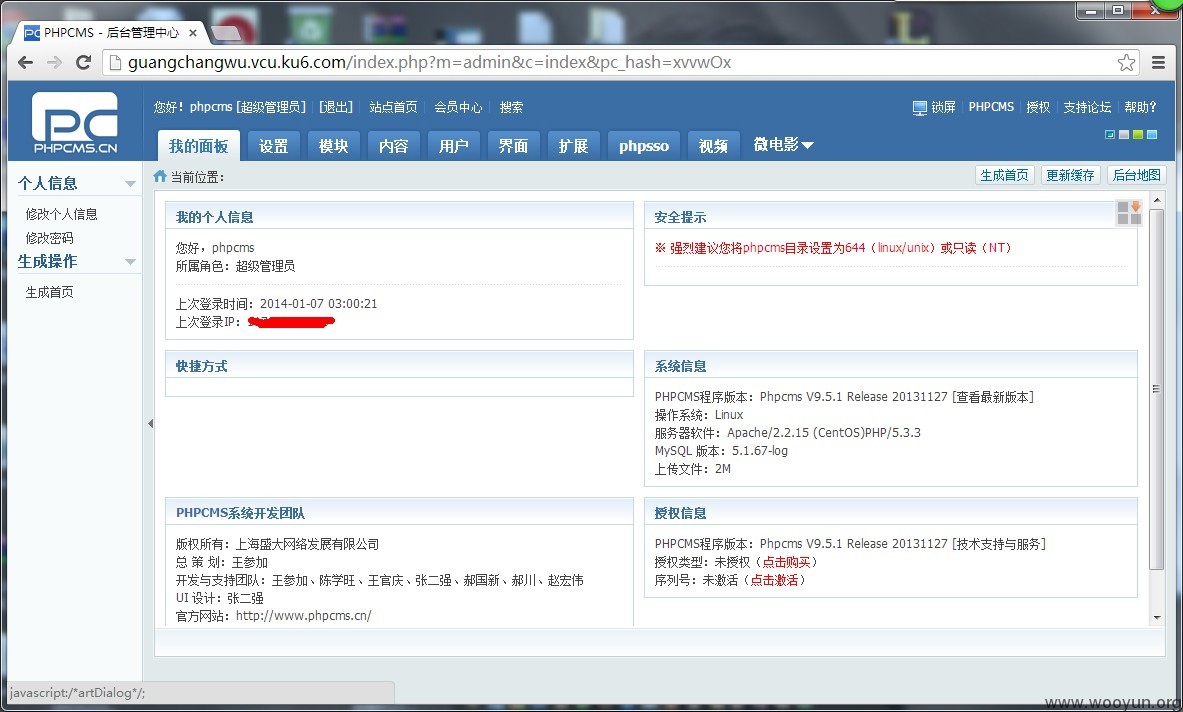Image resolution: width=1183 pixels, height=712 pixels.
Task: Open the 界面 tab
Action: (513, 146)
